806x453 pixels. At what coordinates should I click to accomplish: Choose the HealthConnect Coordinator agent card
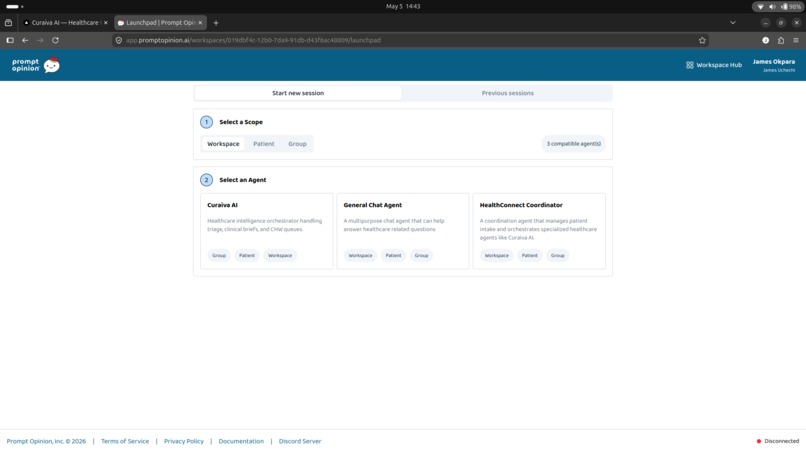539,231
